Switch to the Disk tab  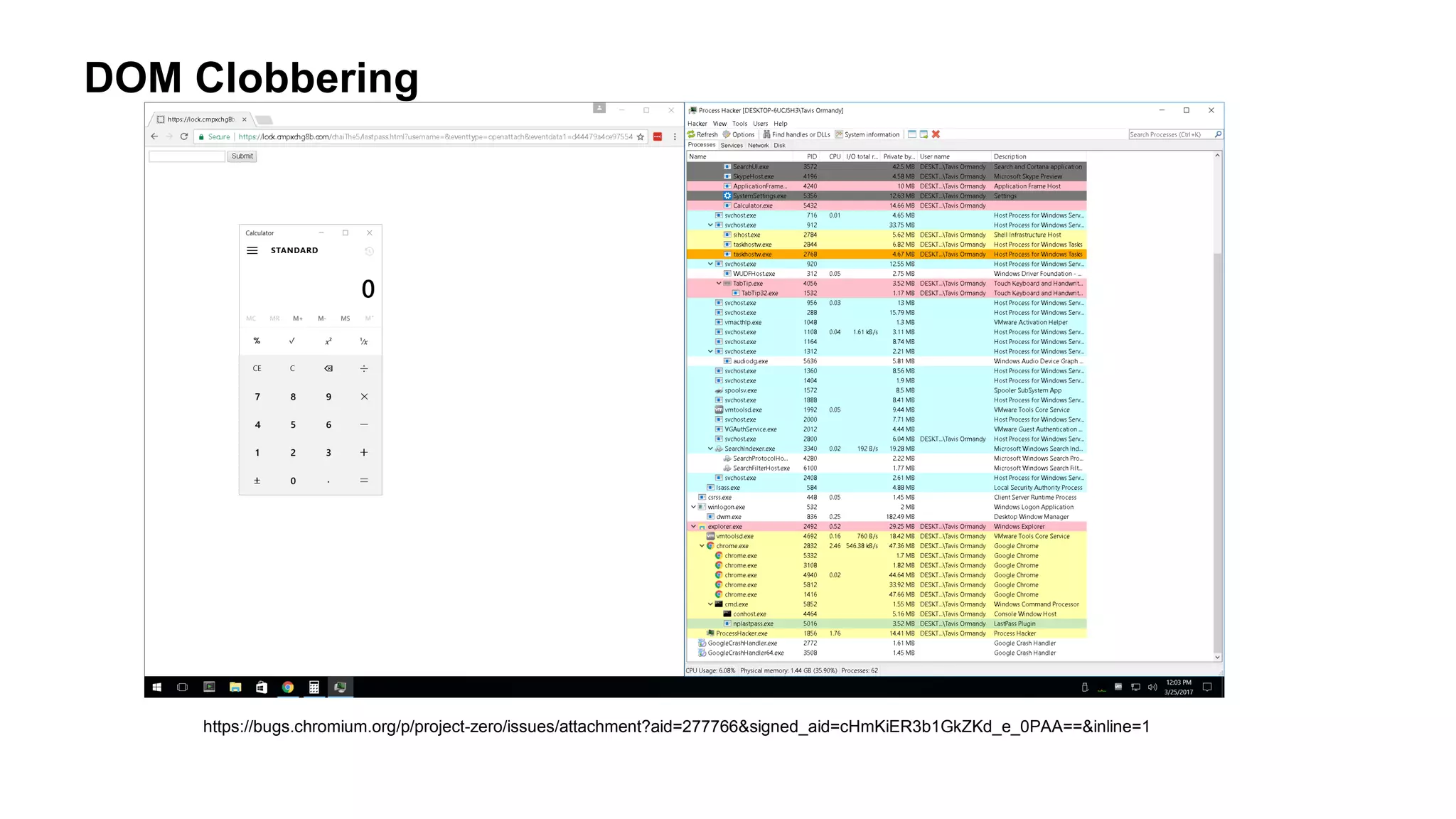(x=779, y=145)
